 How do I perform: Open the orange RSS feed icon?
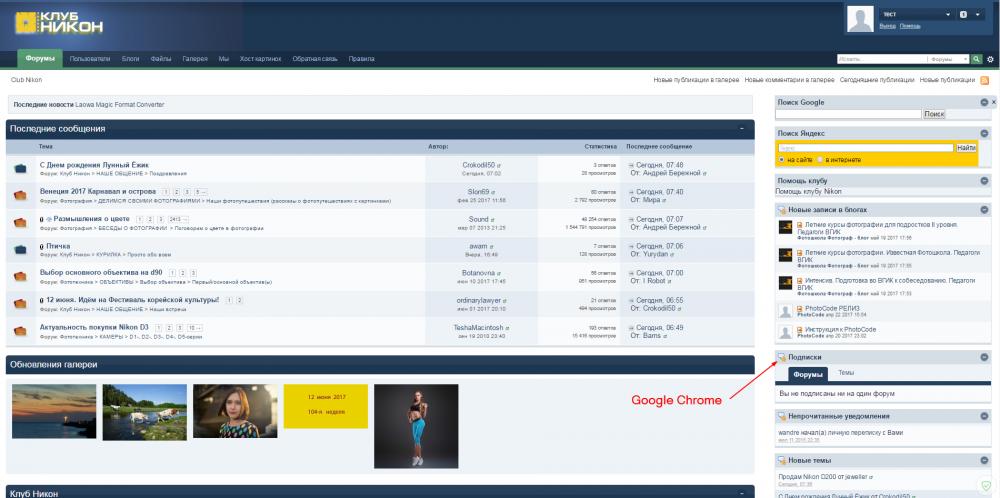[x=984, y=80]
